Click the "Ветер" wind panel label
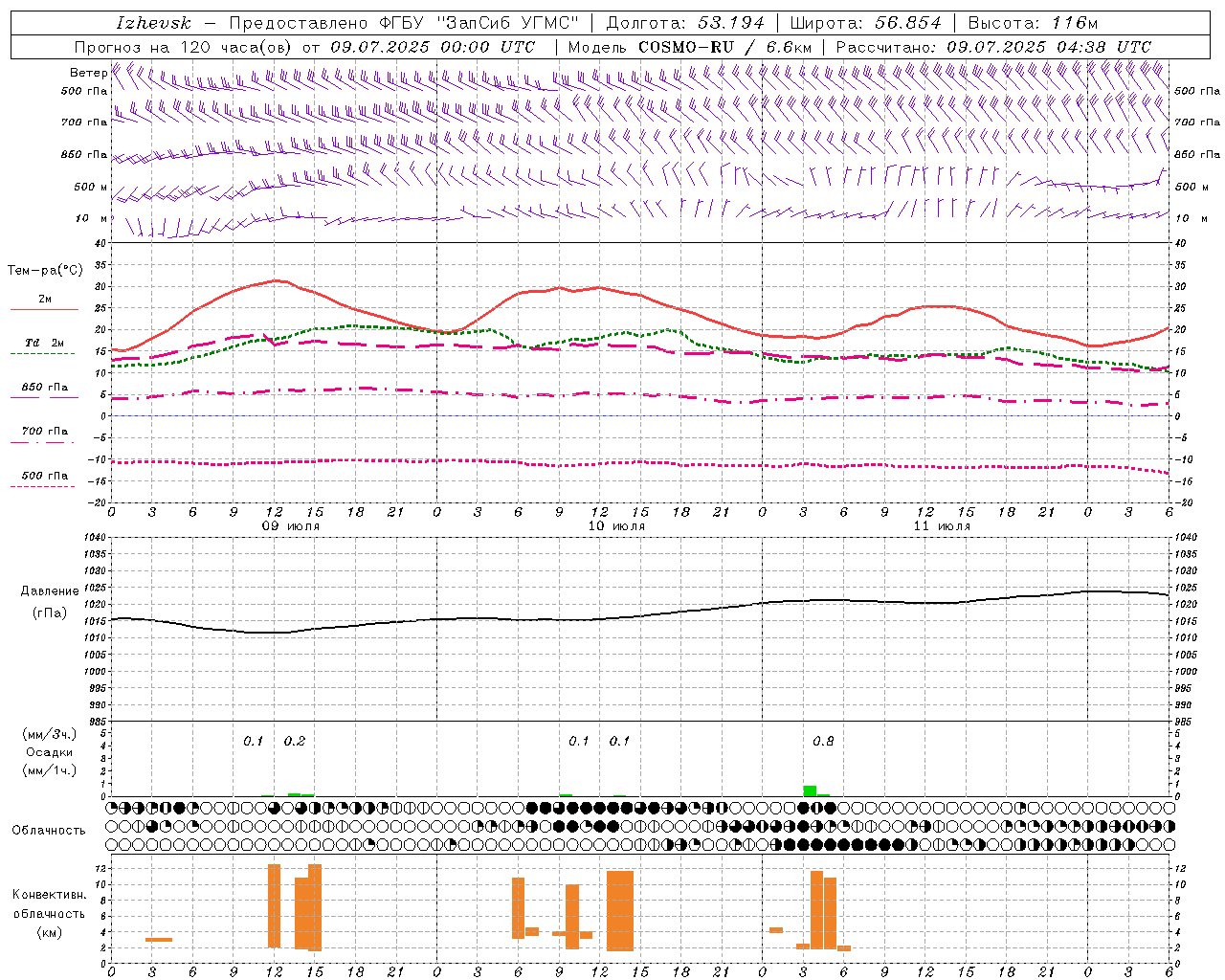The width and height of the screenshot is (1225, 980). [x=88, y=73]
